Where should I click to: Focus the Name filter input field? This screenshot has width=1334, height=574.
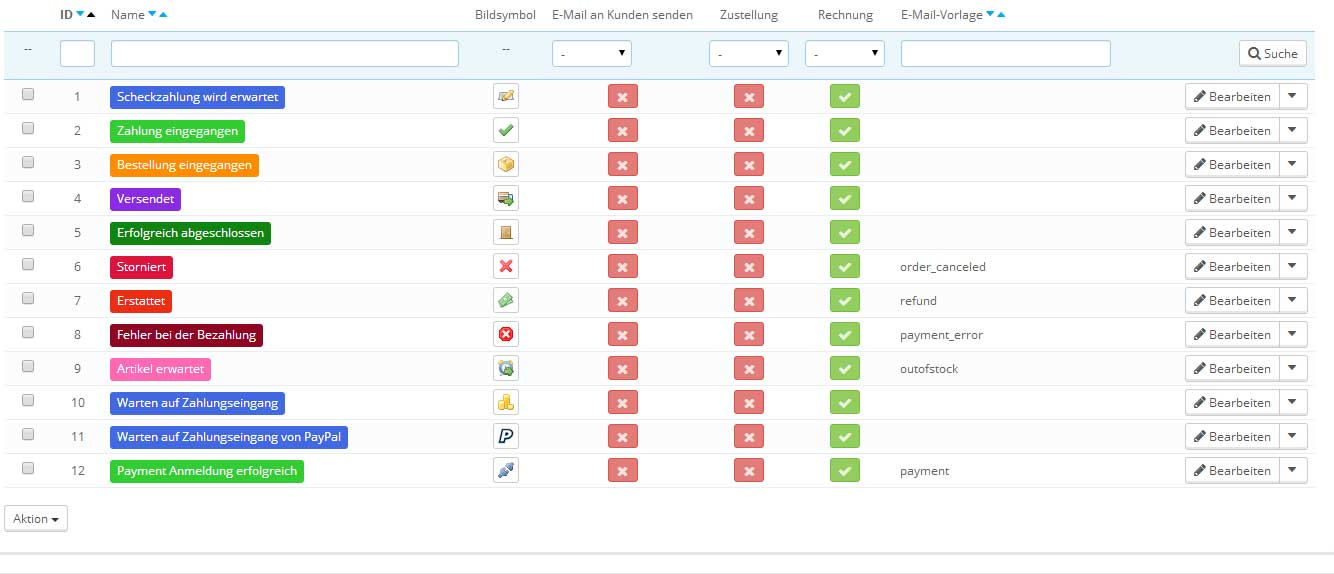[x=285, y=53]
